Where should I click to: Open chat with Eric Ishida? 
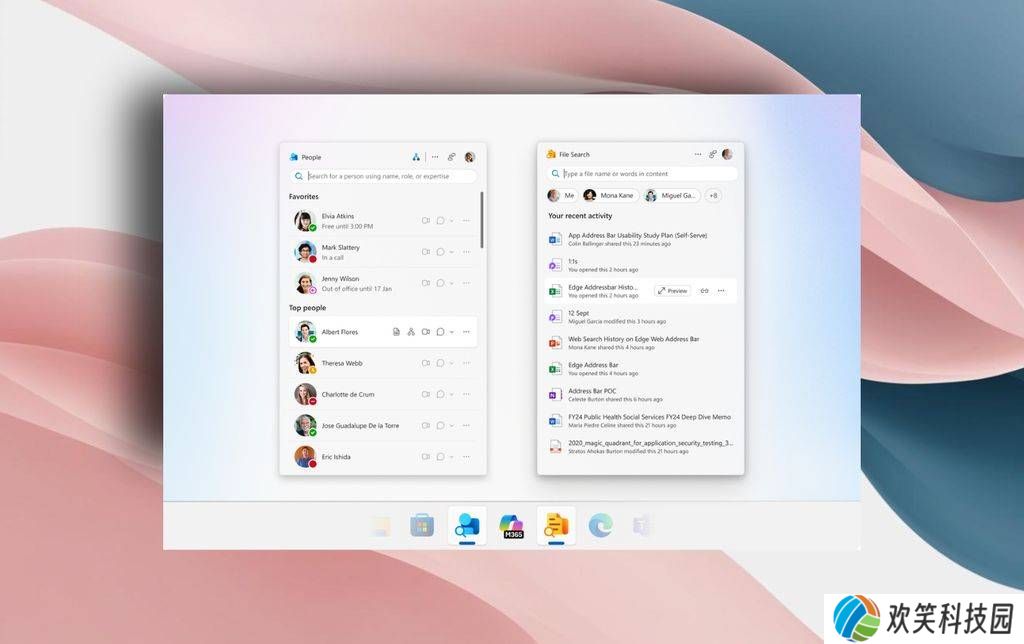440,457
